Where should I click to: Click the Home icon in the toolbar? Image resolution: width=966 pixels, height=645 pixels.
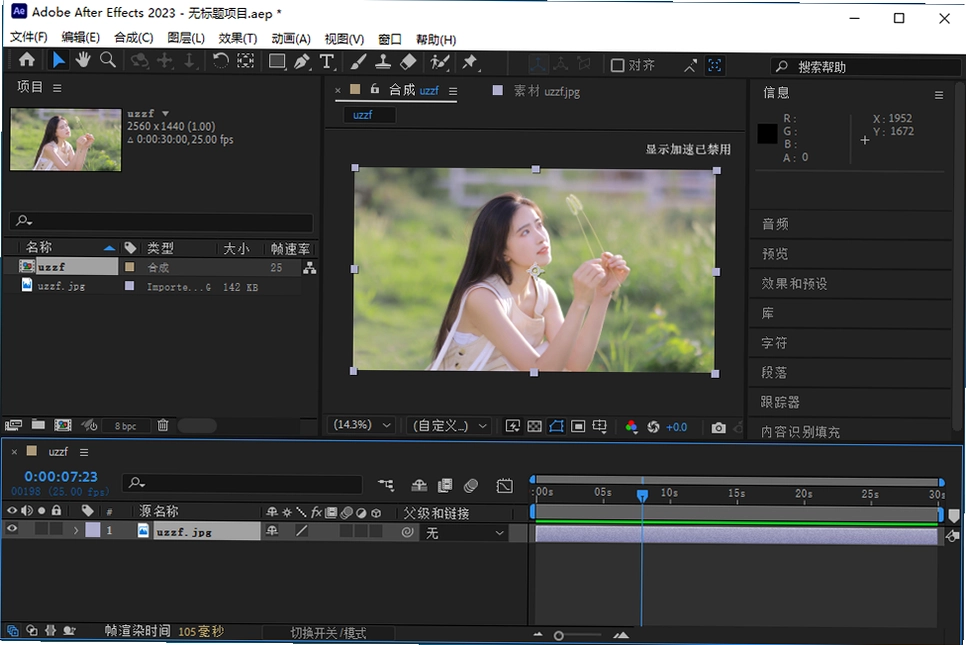click(26, 60)
